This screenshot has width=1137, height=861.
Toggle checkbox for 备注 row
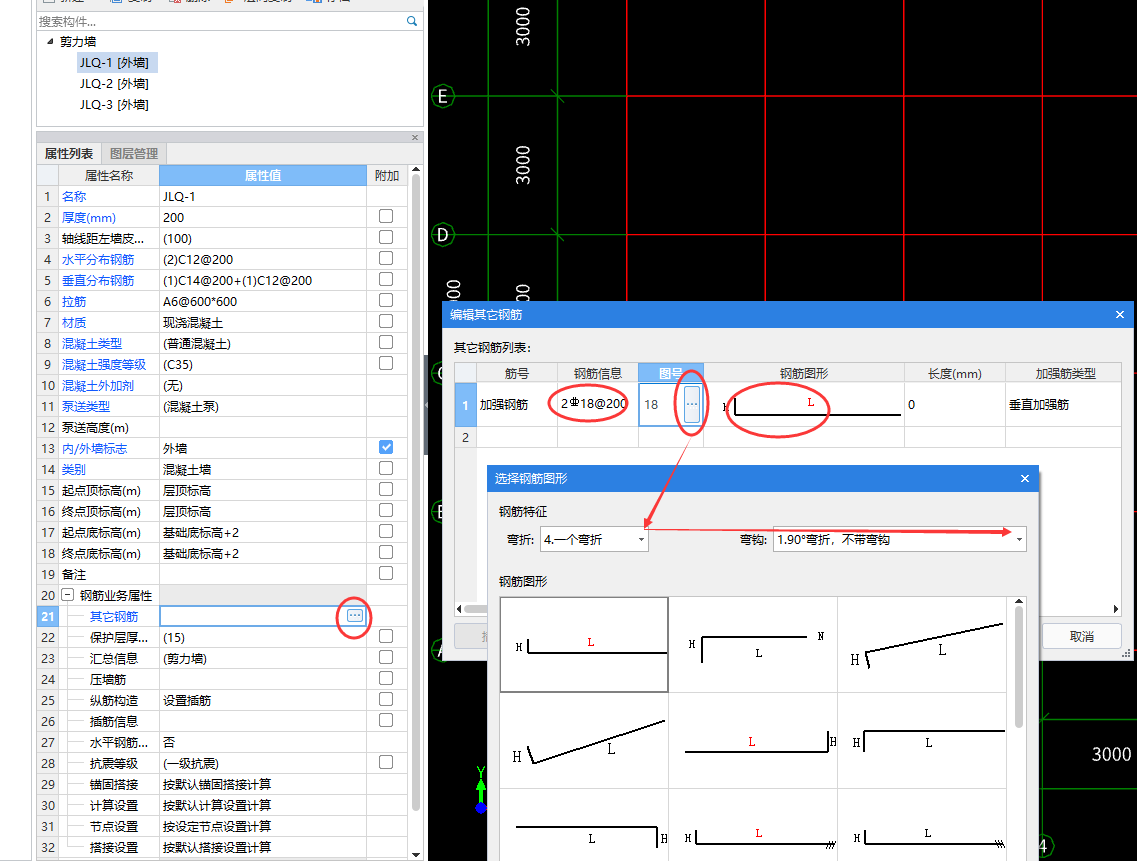click(386, 574)
